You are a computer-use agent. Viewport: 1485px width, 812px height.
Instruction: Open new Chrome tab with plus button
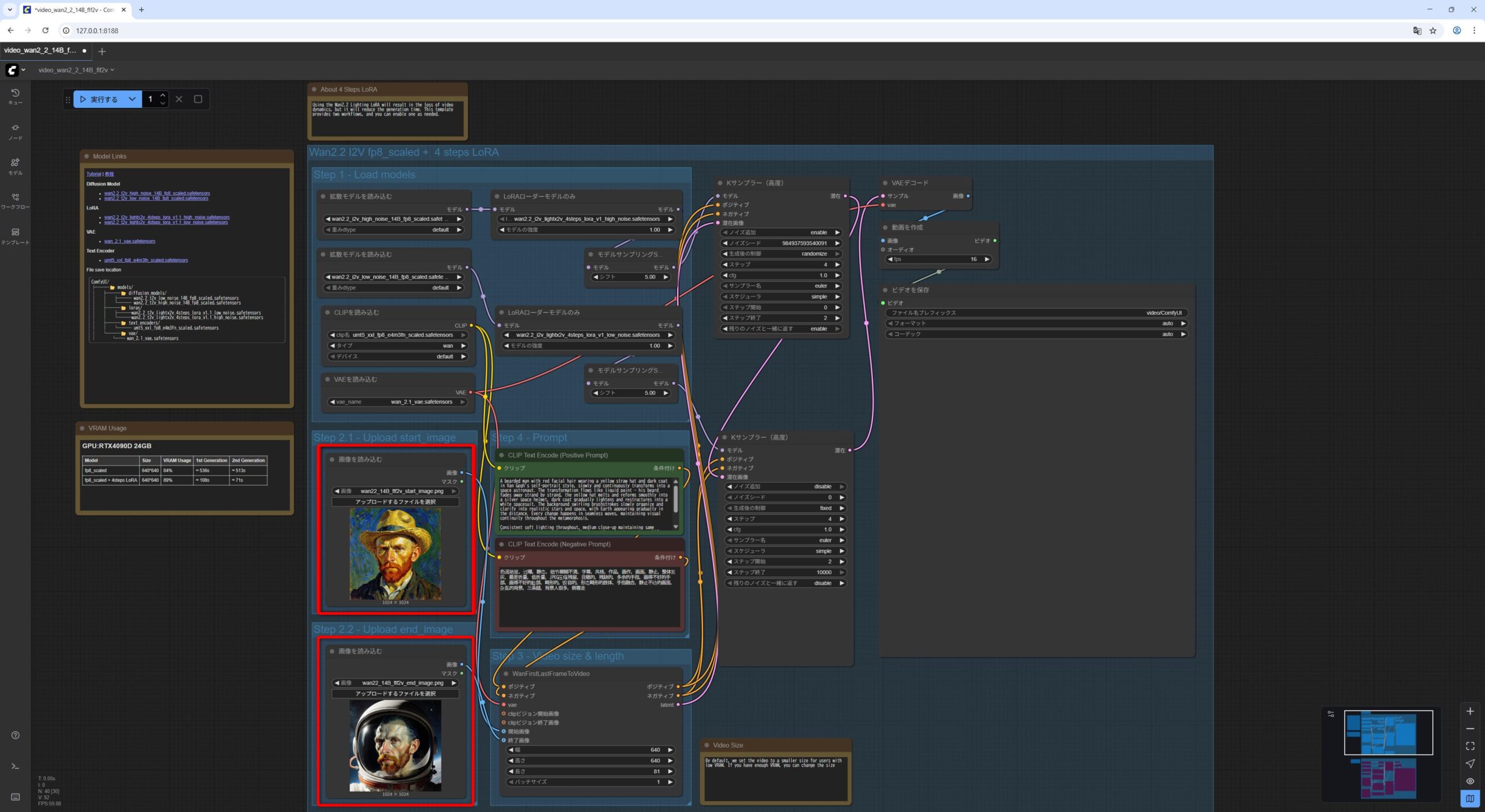(141, 10)
